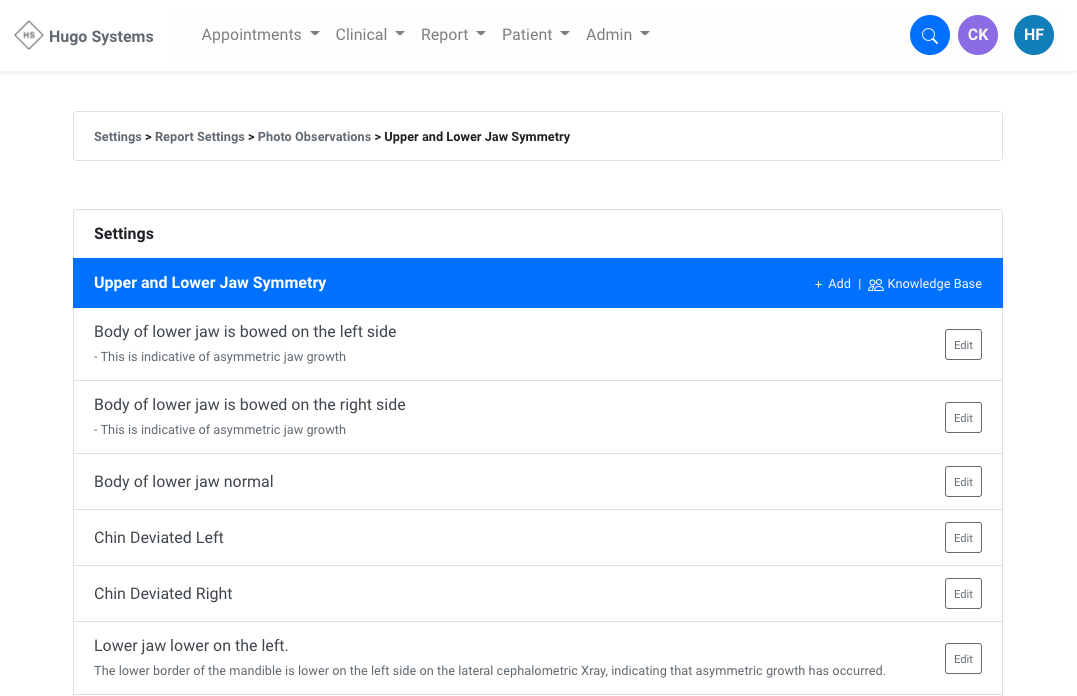Open the Patient menu

535,35
